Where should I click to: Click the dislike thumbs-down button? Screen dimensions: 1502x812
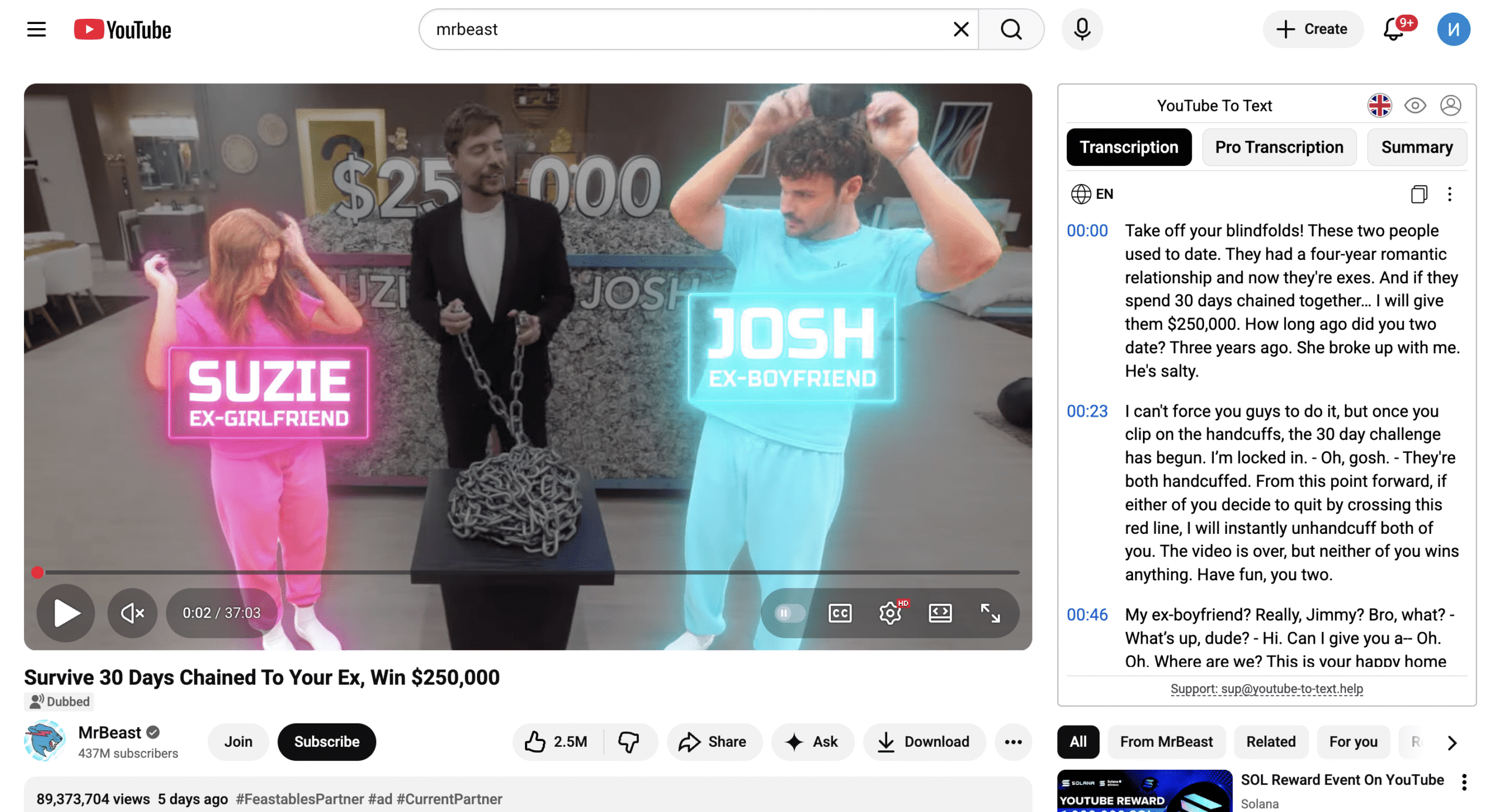(x=628, y=742)
